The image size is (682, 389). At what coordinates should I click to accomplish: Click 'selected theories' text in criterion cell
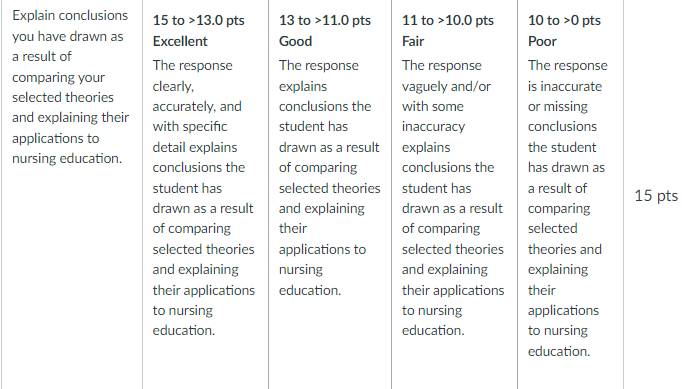(63, 97)
